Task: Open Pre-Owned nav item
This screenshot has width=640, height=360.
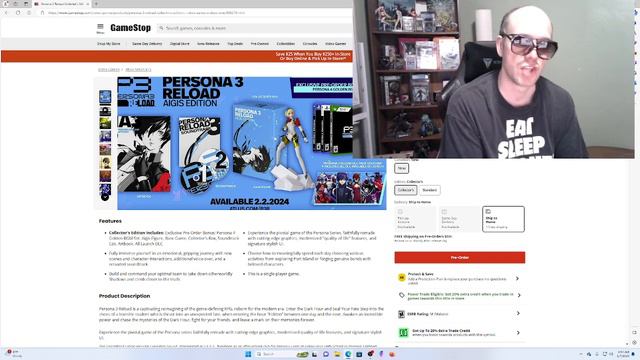Action: pos(260,44)
